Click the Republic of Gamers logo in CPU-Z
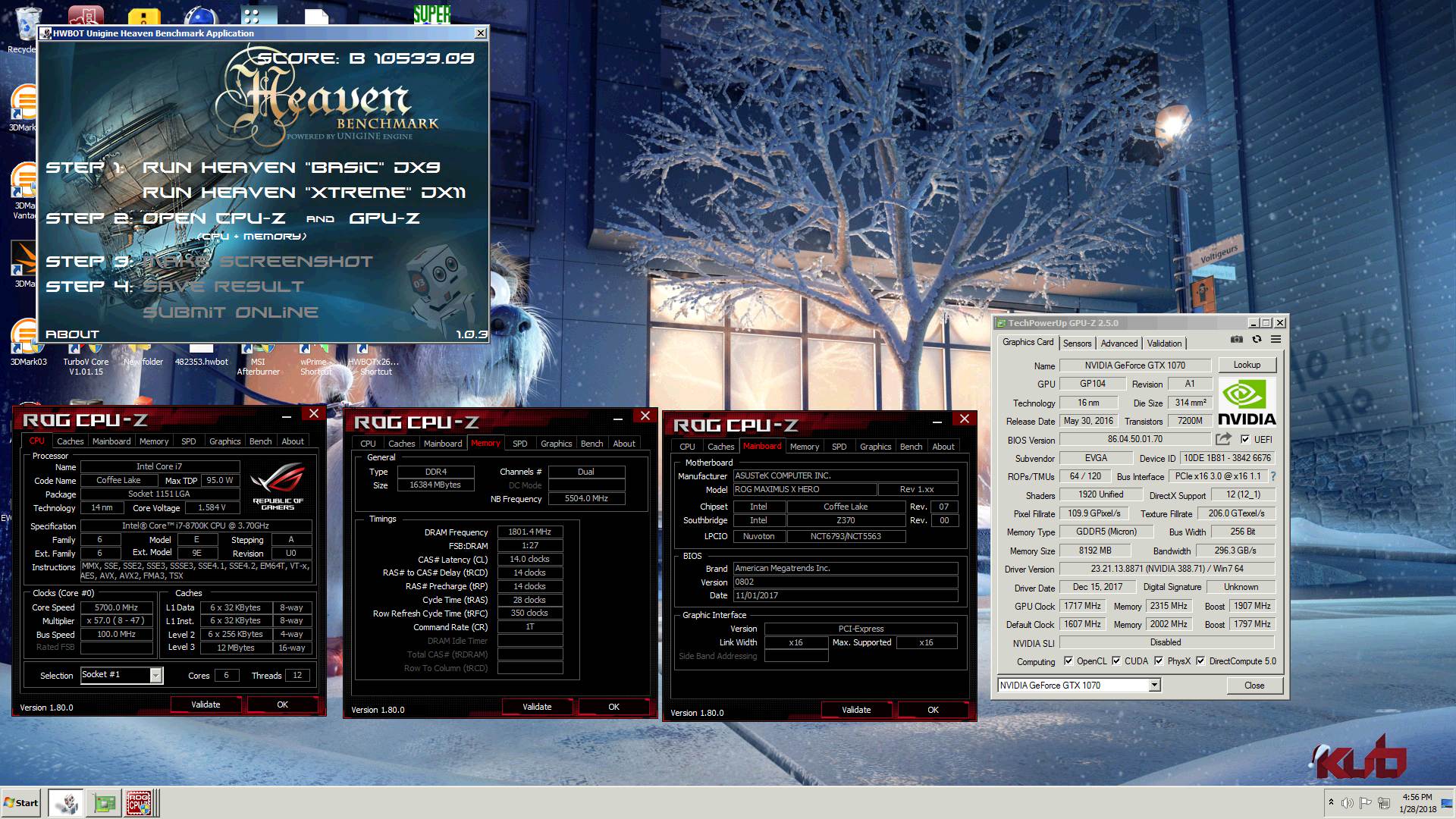1456x819 pixels. 278,485
